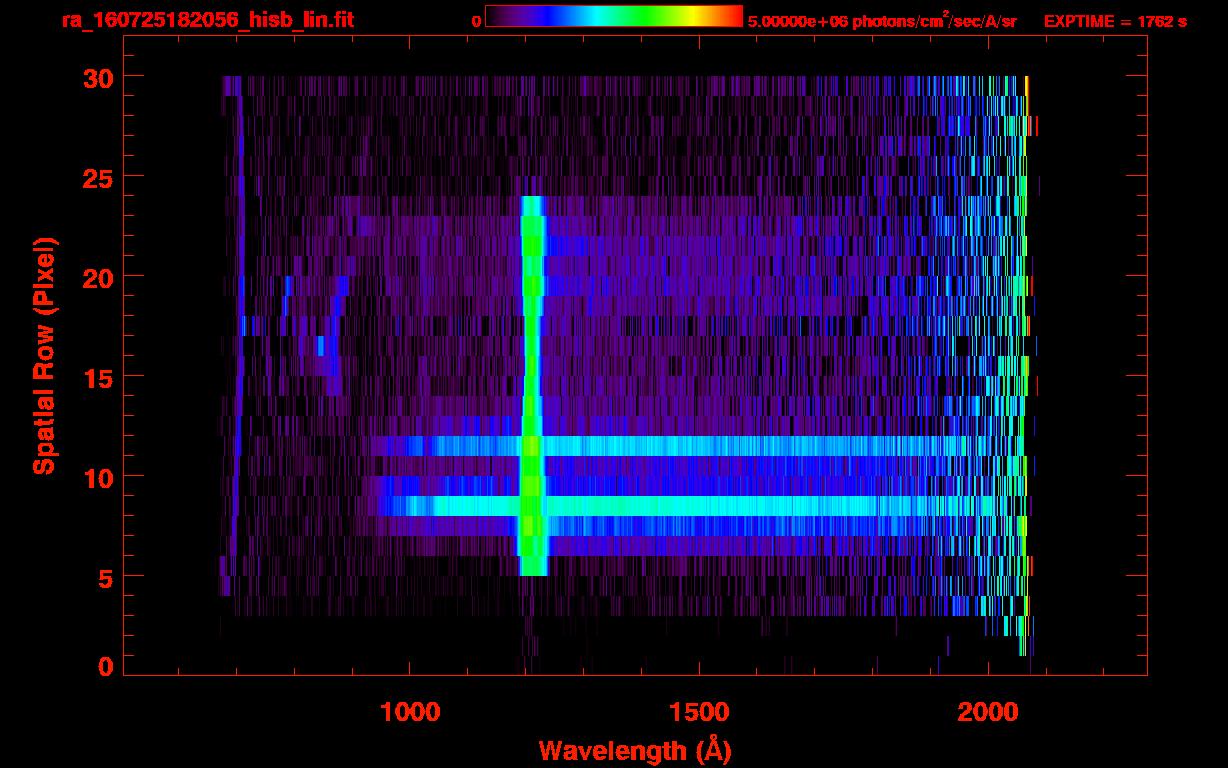The image size is (1228, 768).
Task: Click the 1000 wavelength tick label
Action: [410, 712]
